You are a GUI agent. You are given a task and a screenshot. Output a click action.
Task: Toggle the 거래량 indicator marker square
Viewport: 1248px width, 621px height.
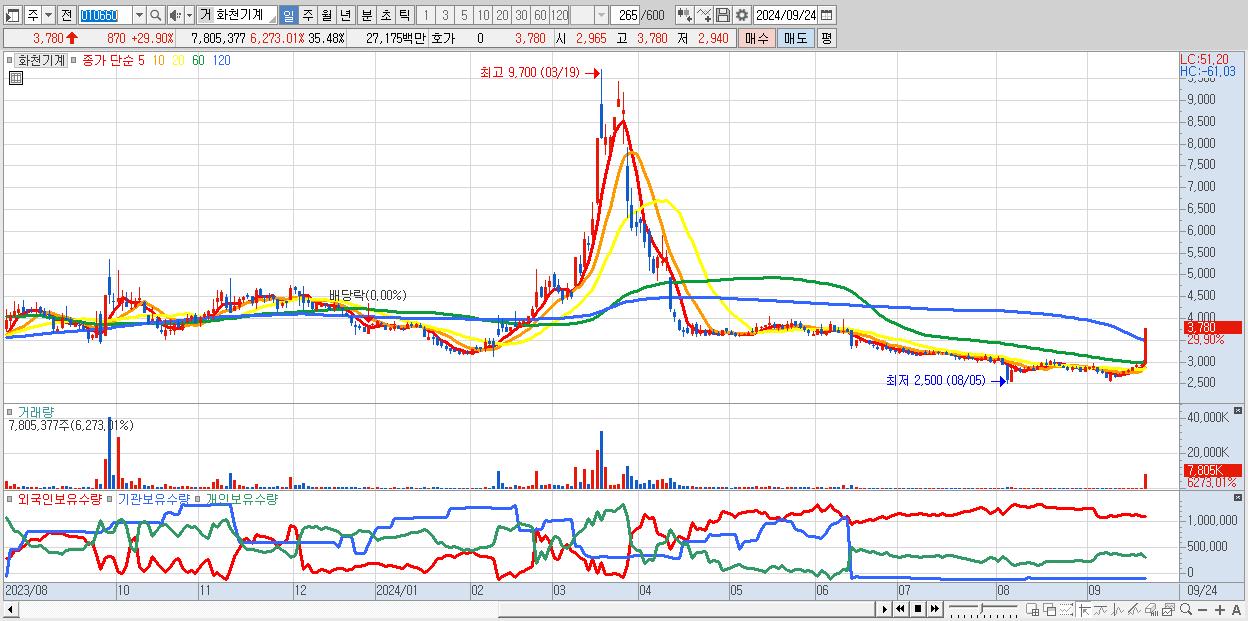point(10,411)
